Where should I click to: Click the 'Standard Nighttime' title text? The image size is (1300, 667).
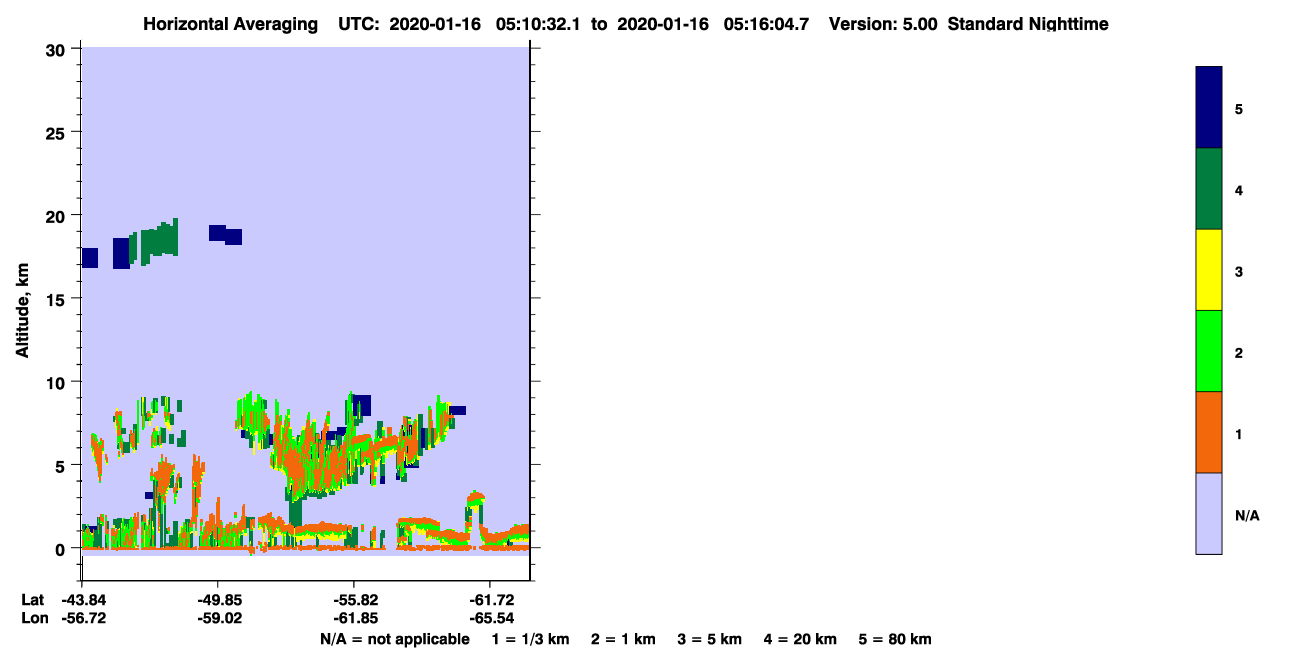(x=1028, y=24)
